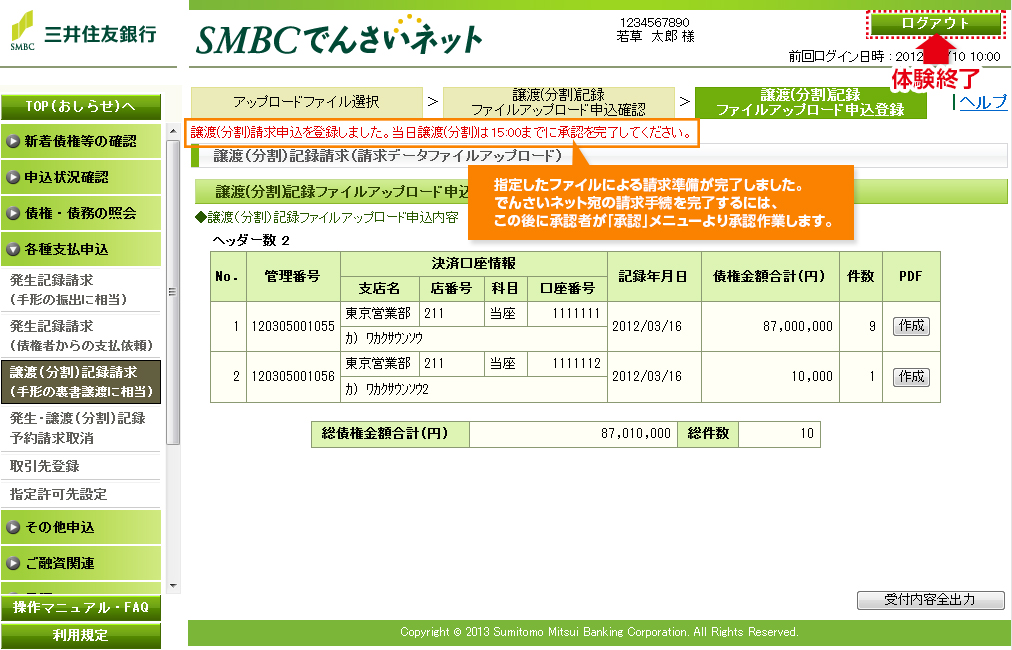Collapse 各種支払申込 menu section

[x=81, y=249]
